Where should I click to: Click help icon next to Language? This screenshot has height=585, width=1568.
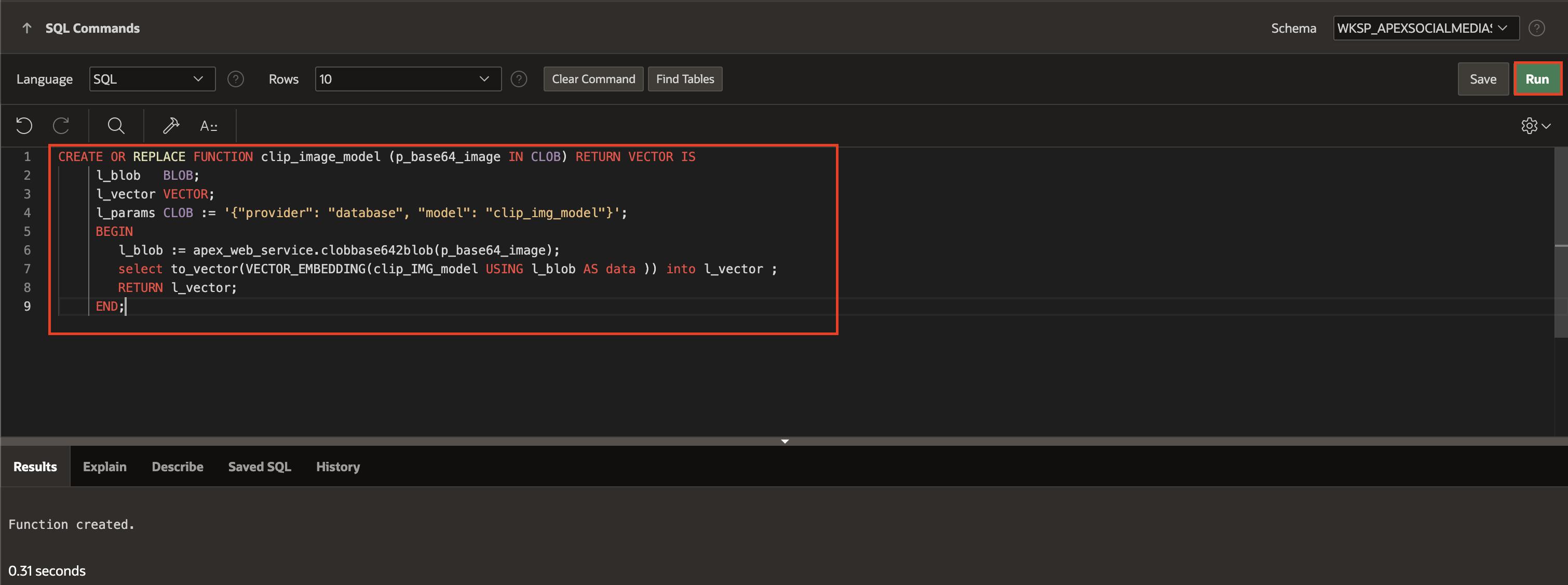point(236,79)
